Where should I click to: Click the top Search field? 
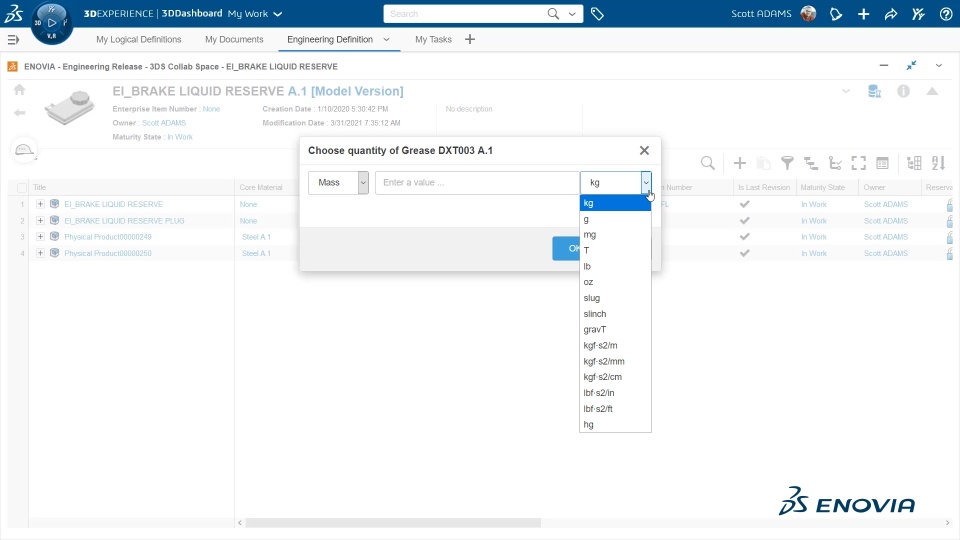pos(467,13)
